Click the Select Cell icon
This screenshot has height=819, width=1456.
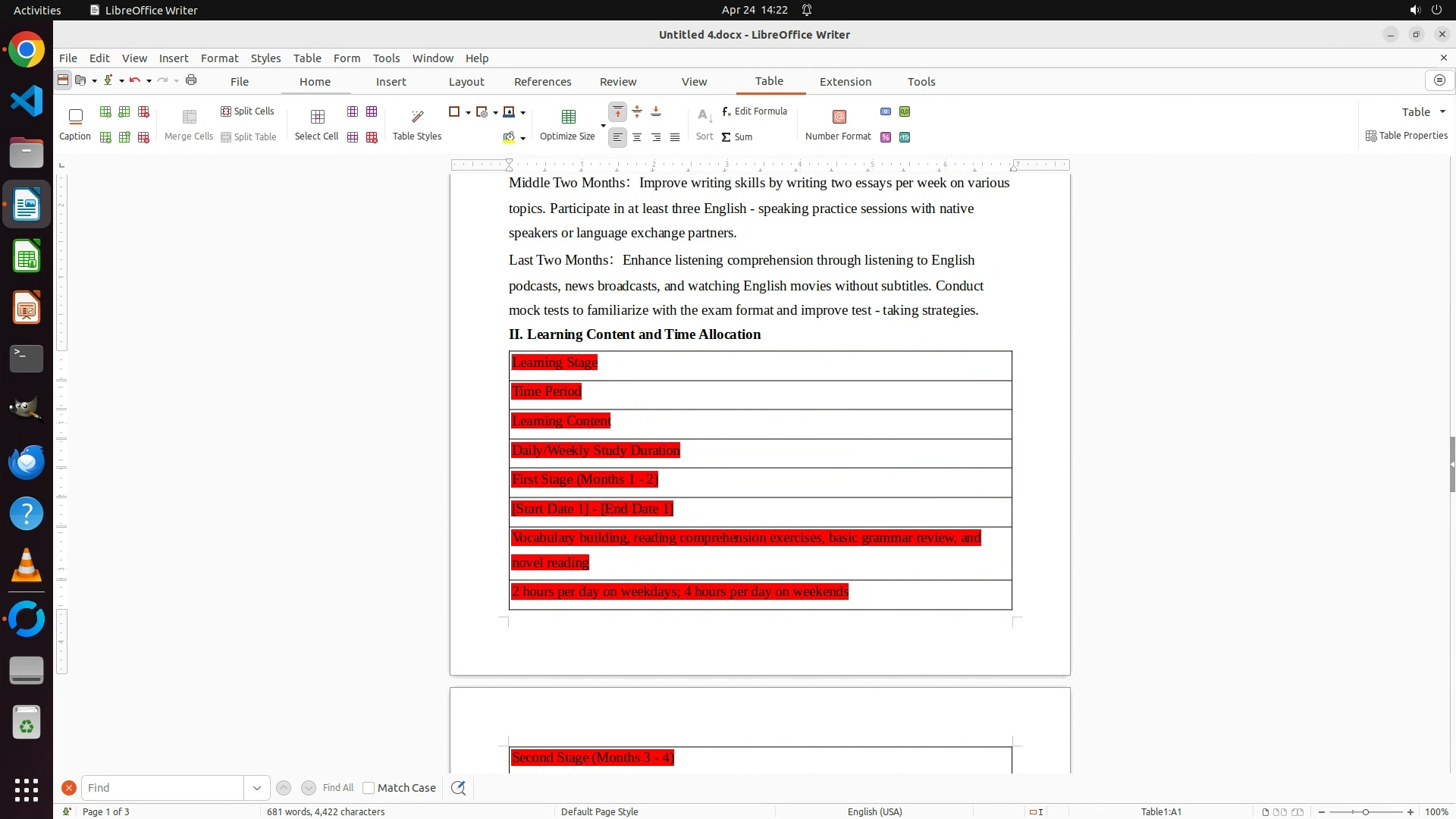tap(317, 117)
